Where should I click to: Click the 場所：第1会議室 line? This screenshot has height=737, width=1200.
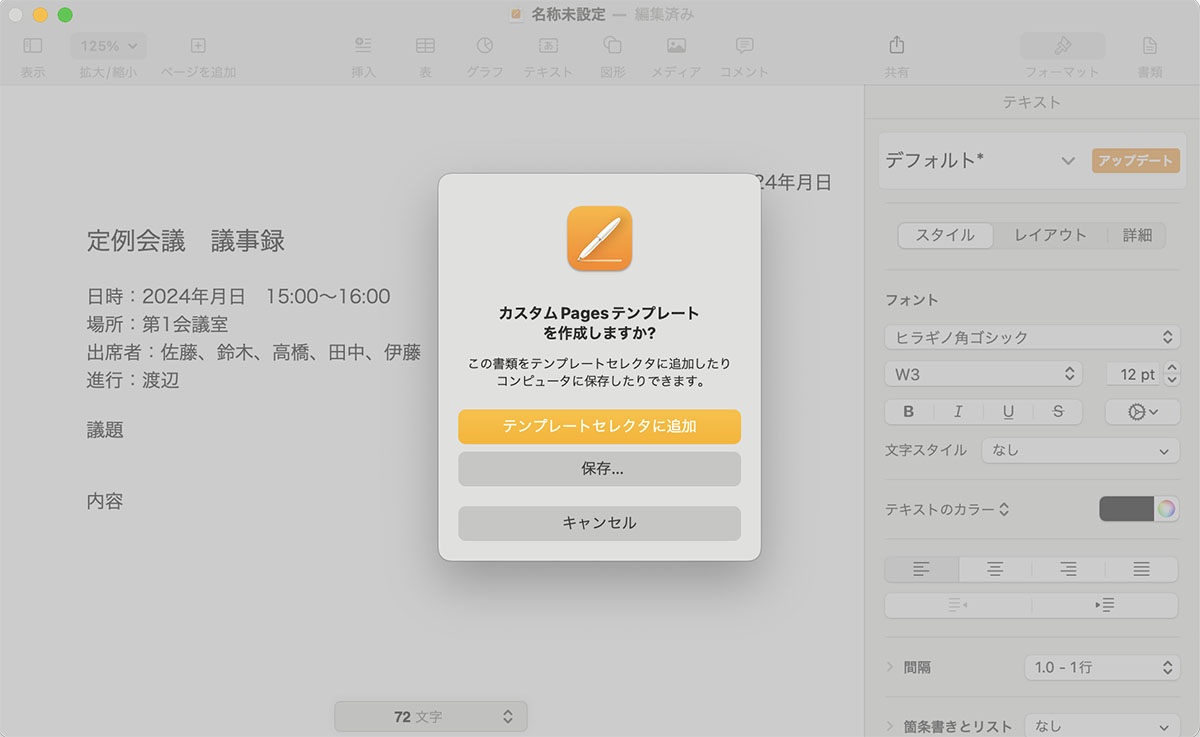click(x=158, y=324)
